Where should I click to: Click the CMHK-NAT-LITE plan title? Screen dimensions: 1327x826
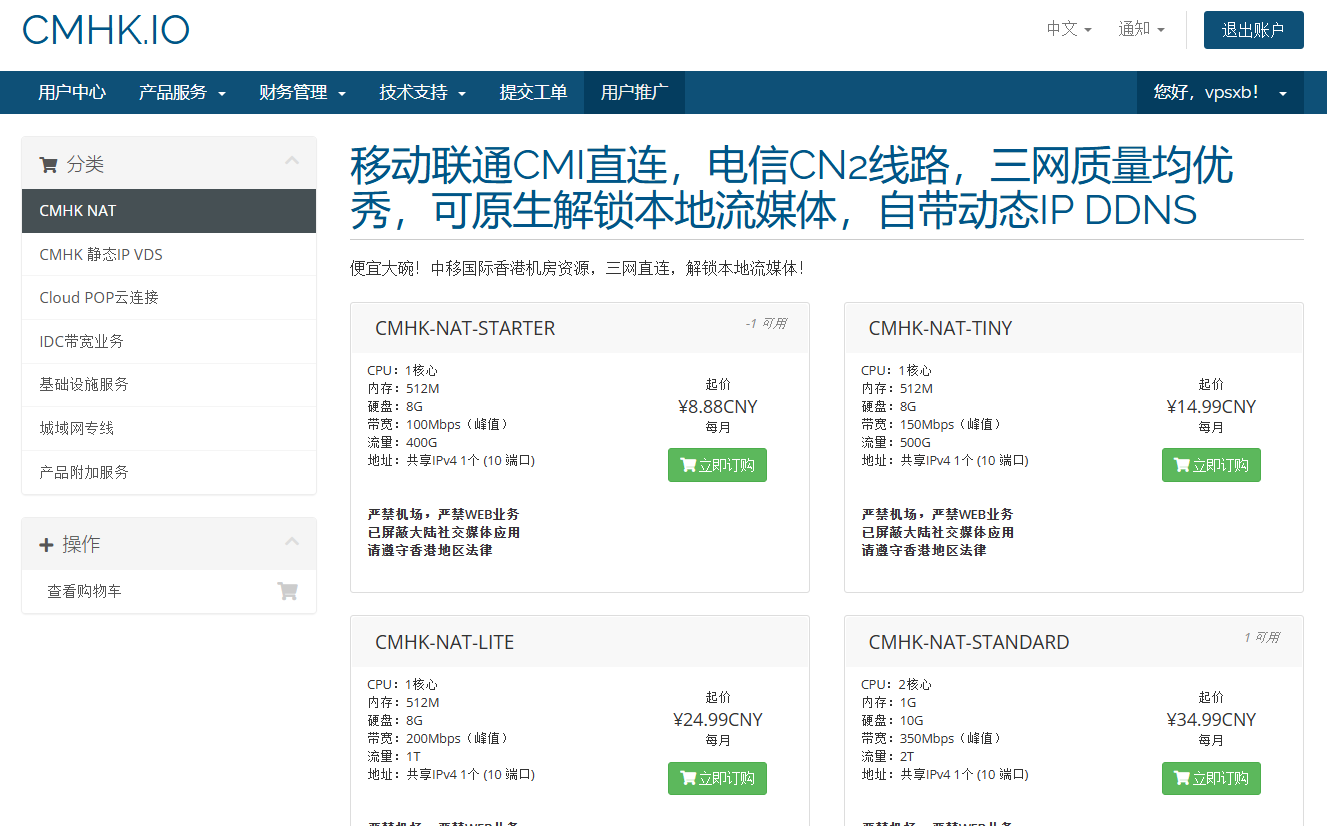tap(444, 642)
